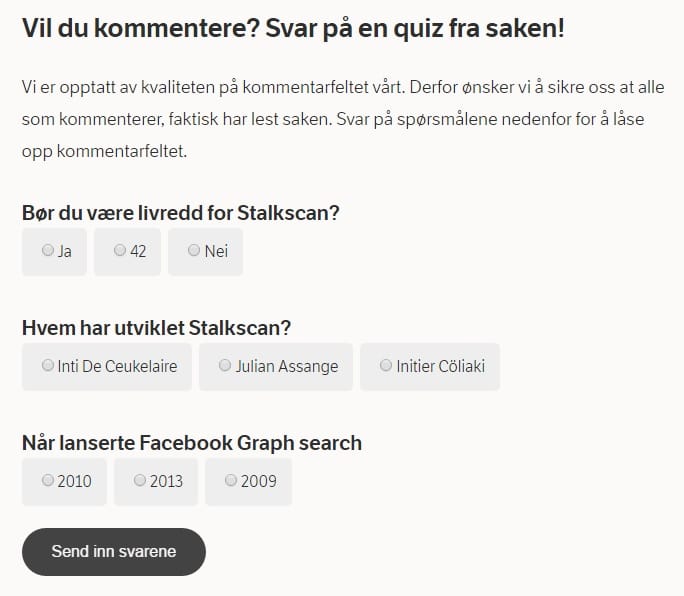684x596 pixels.
Task: Select the 'Ja' radio button
Action: 48,251
